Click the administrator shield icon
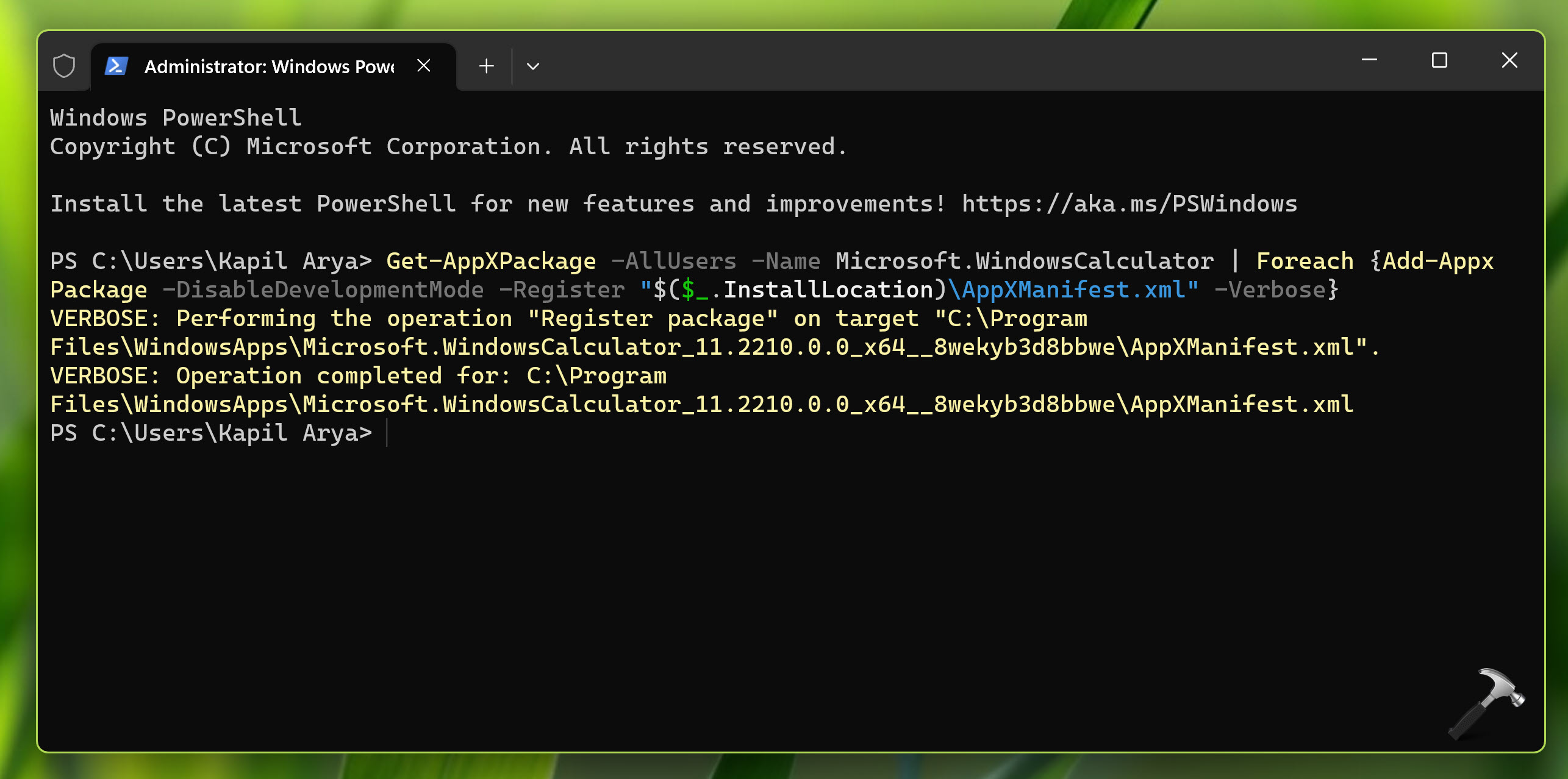Viewport: 1568px width, 779px height. click(63, 66)
